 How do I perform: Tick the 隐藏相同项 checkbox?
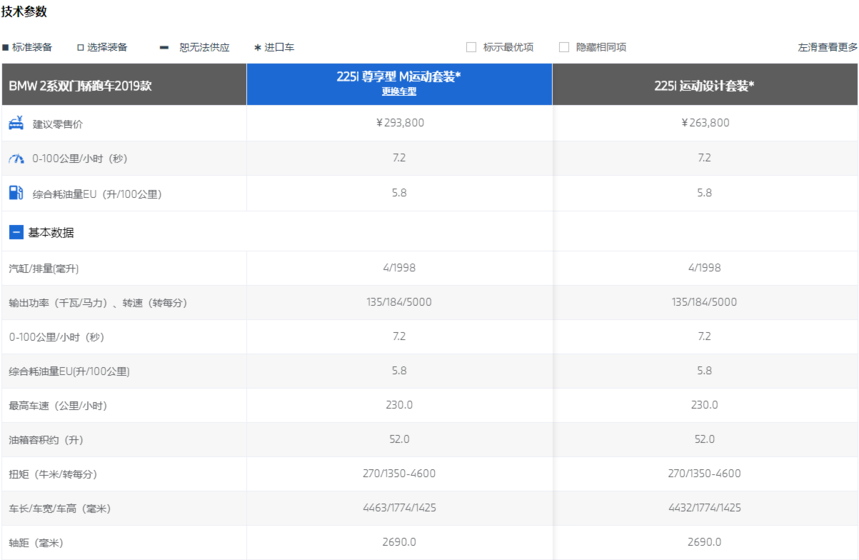point(564,47)
